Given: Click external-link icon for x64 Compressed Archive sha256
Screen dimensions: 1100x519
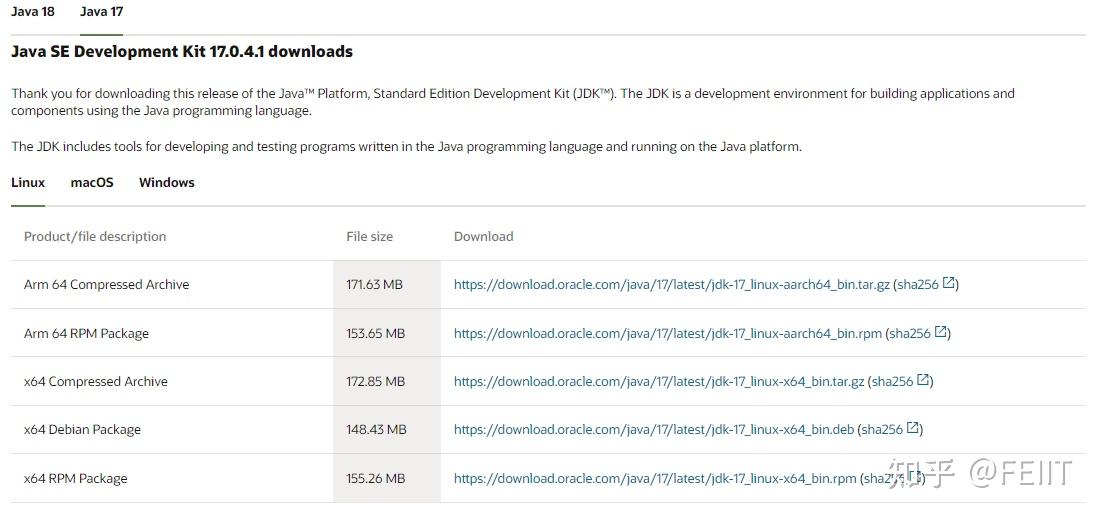Looking at the screenshot, I should (923, 380).
